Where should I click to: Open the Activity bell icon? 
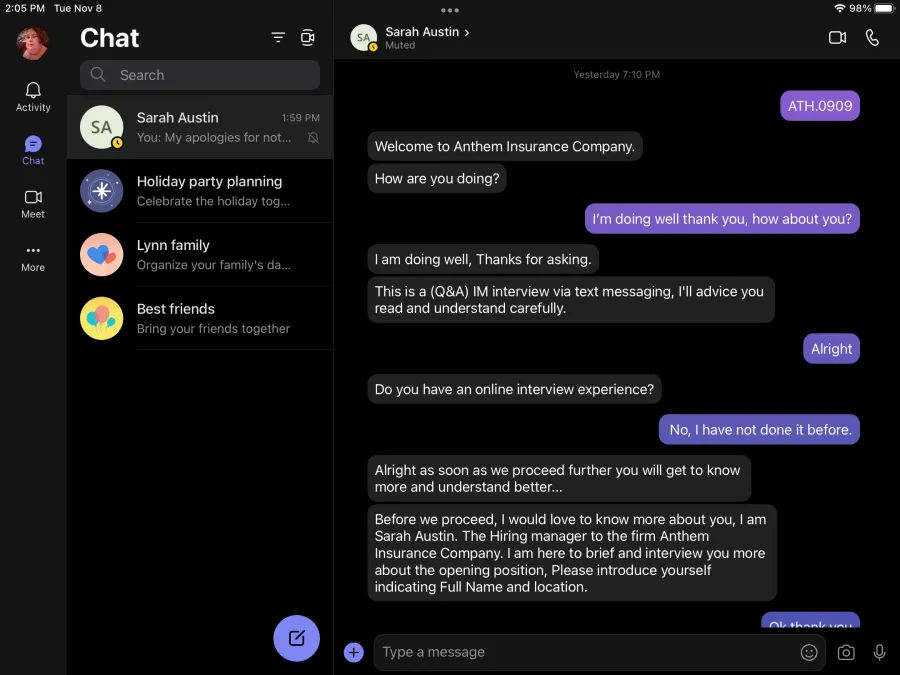pyautogui.click(x=33, y=90)
